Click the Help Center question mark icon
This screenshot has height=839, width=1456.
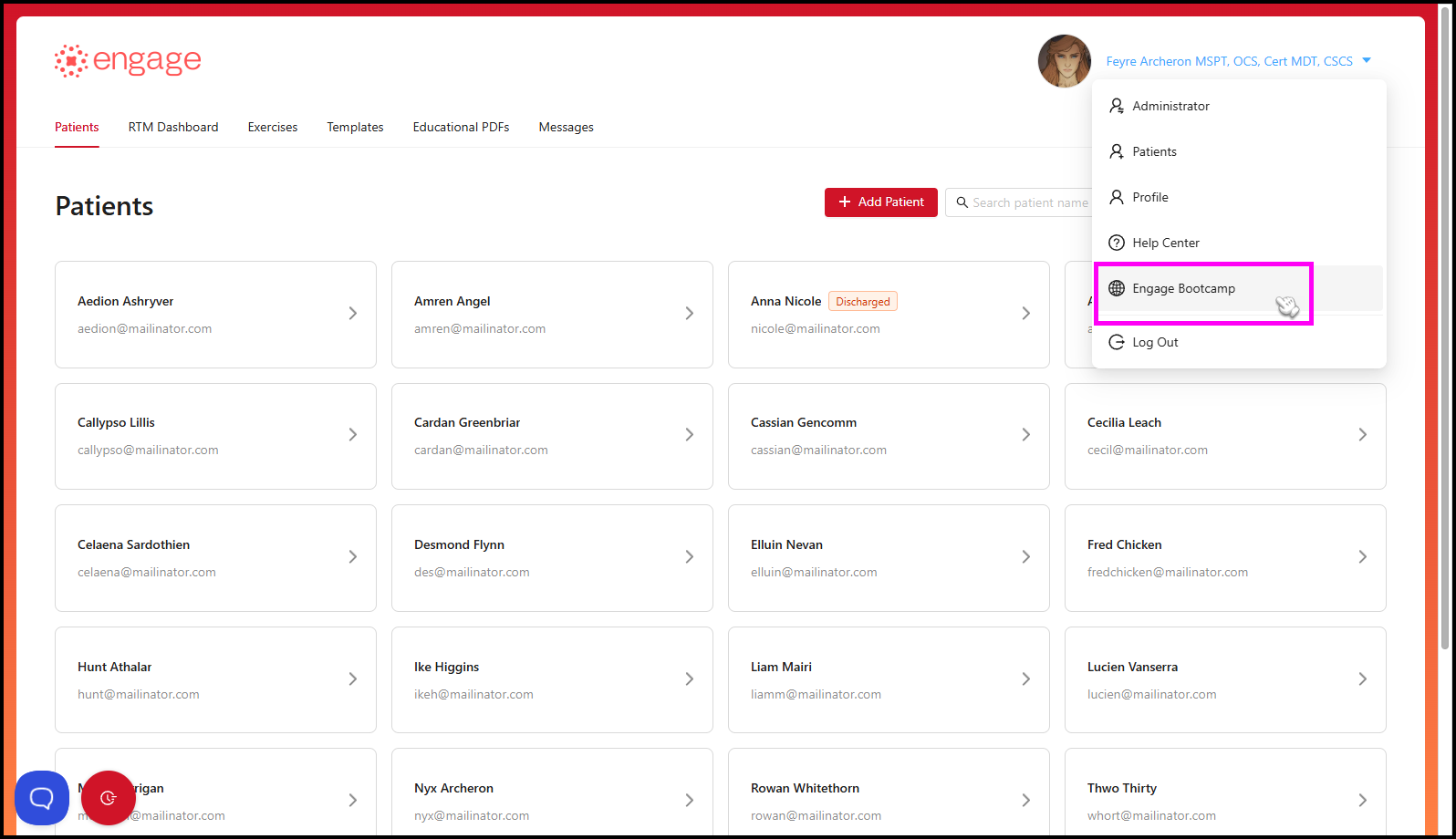coord(1117,243)
